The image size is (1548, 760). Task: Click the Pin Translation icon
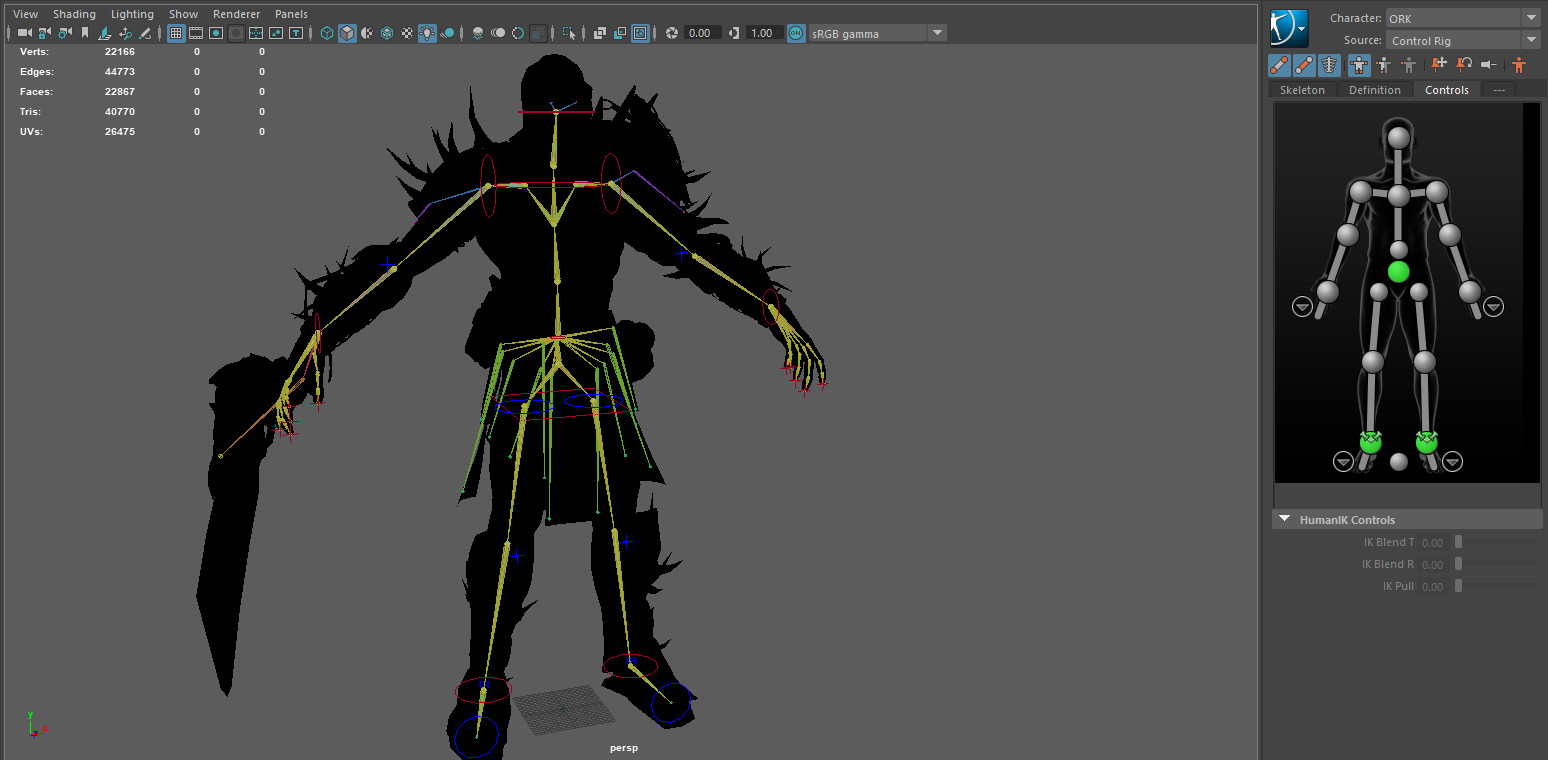pyautogui.click(x=1439, y=65)
